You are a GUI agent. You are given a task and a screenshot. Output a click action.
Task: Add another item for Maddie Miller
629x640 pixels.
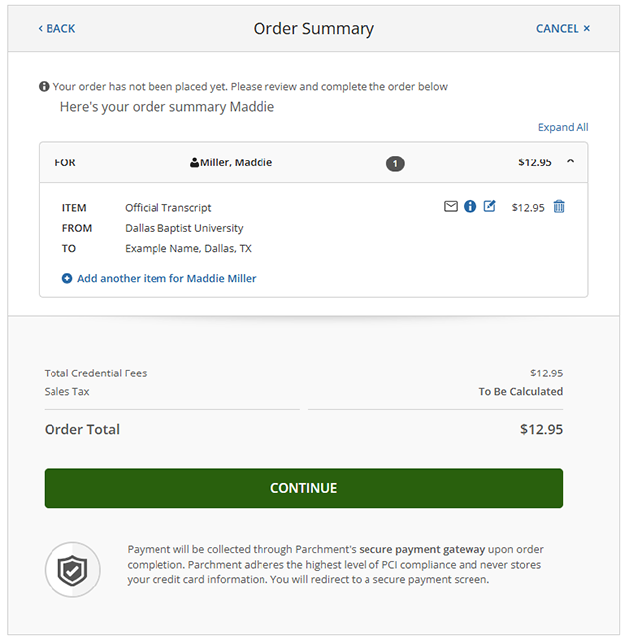point(166,278)
